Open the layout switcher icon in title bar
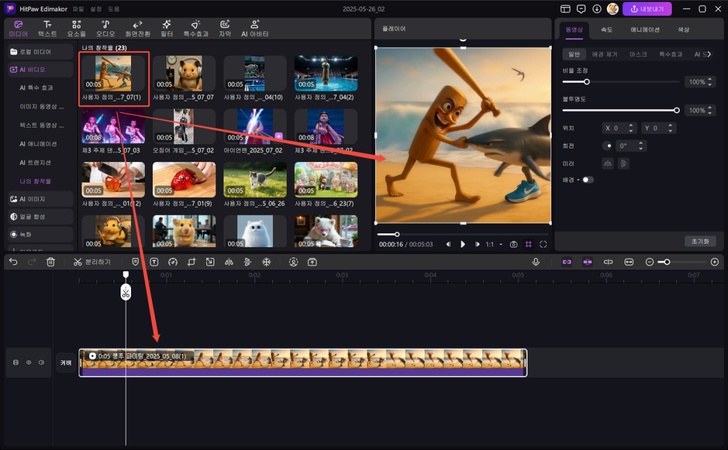728x450 pixels. coord(565,9)
